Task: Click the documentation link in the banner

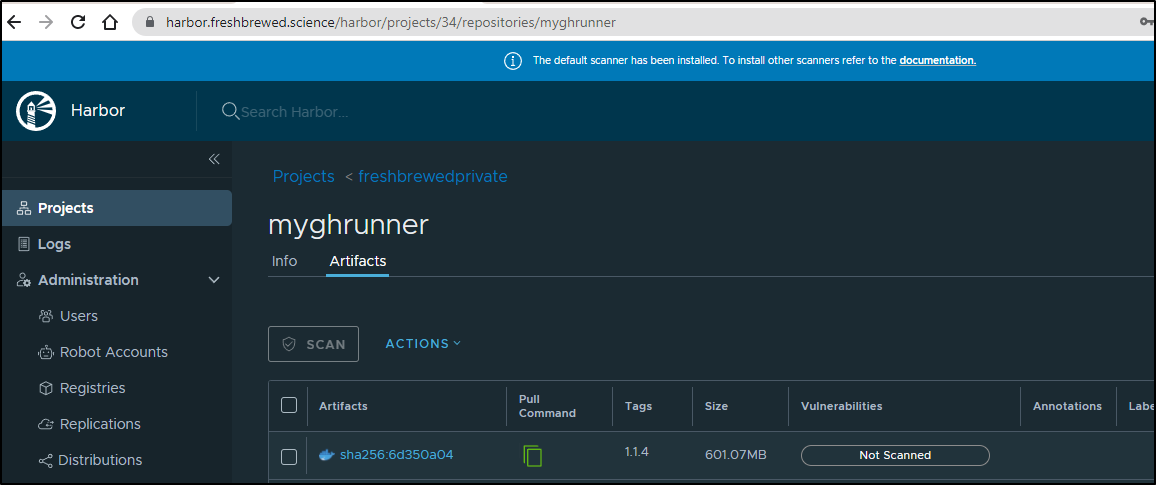Action: tap(937, 61)
